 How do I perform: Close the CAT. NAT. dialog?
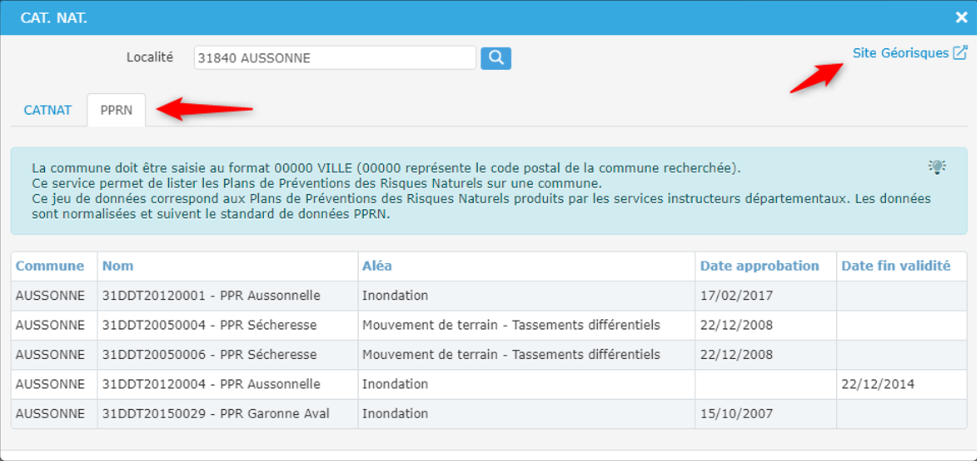pos(961,17)
